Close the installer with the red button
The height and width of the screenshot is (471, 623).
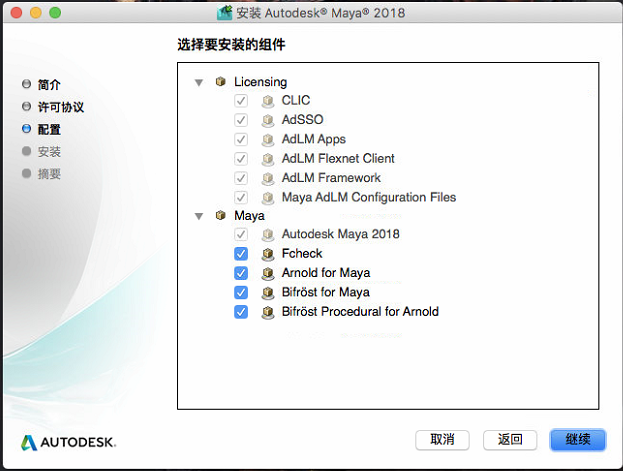[16, 13]
